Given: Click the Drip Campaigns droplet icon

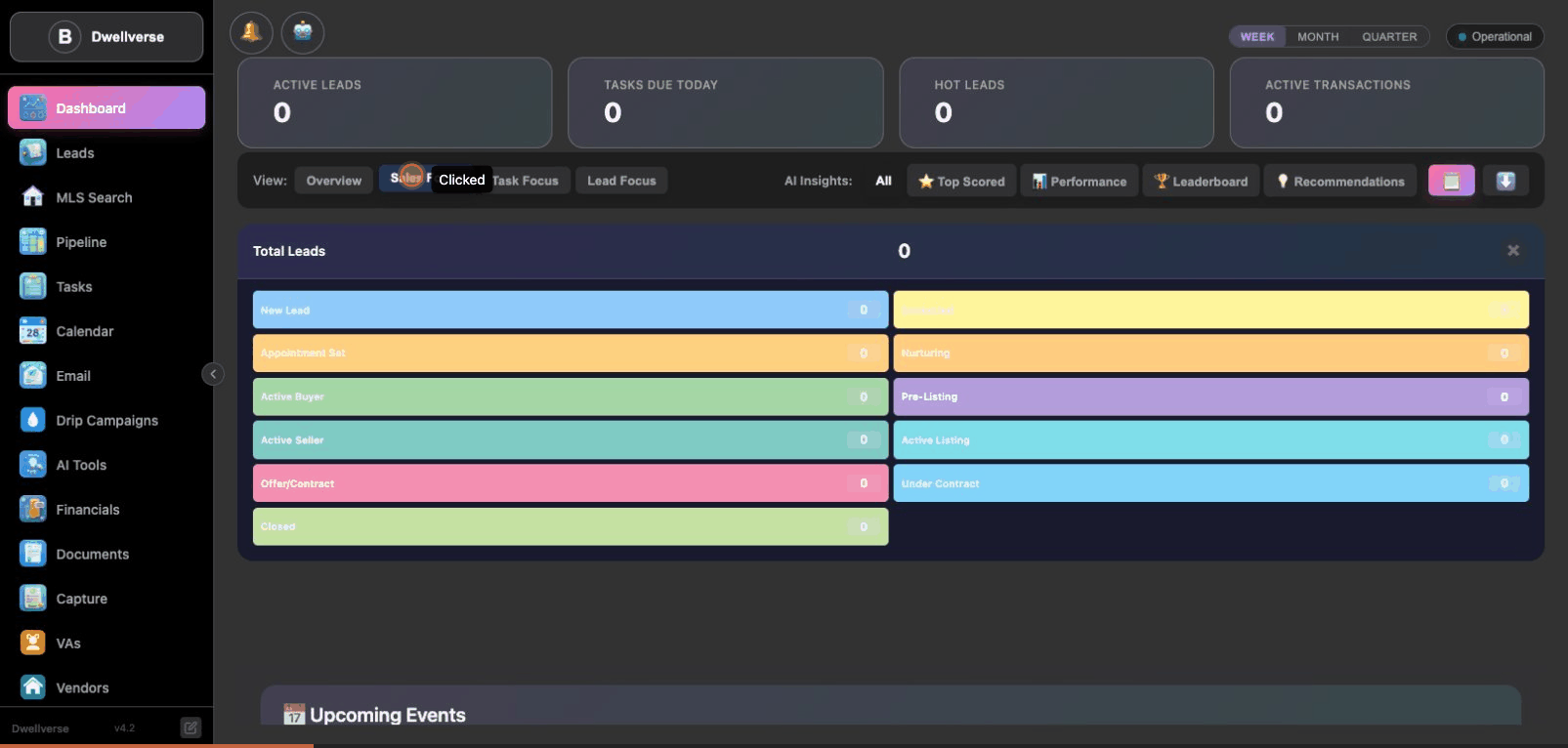Looking at the screenshot, I should point(33,421).
